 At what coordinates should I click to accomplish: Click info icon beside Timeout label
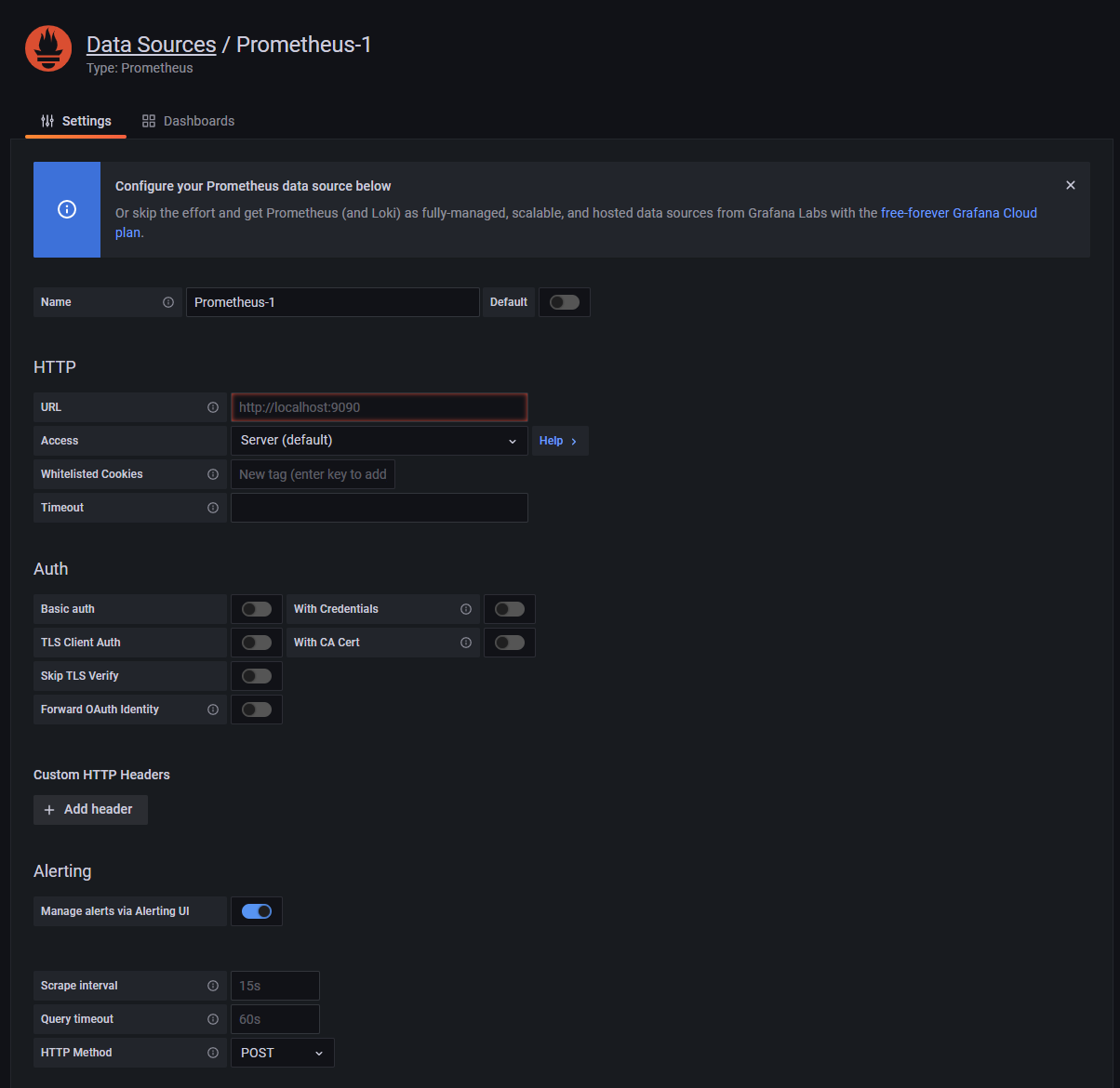(x=213, y=508)
